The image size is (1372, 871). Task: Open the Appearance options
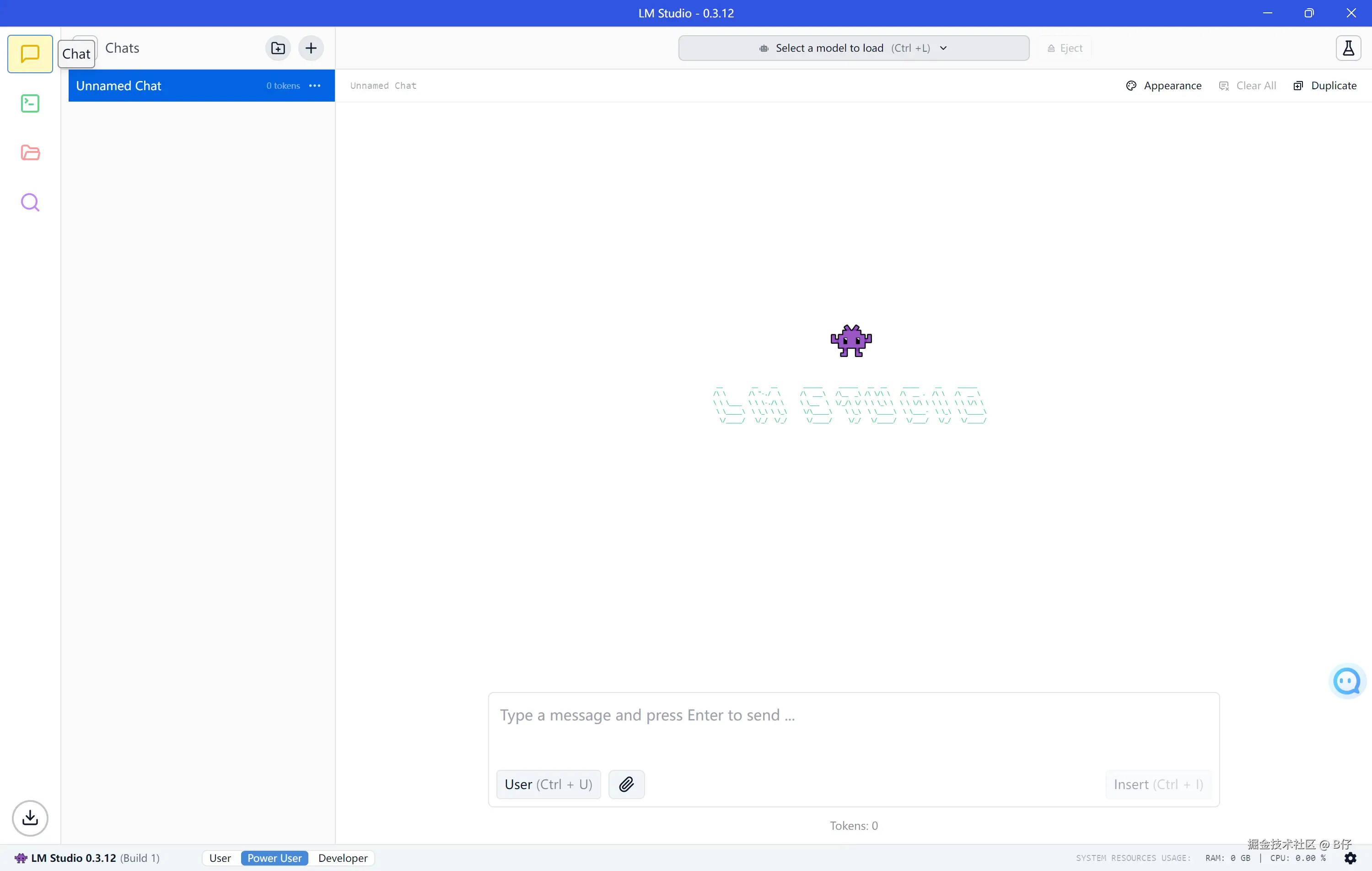click(x=1164, y=86)
